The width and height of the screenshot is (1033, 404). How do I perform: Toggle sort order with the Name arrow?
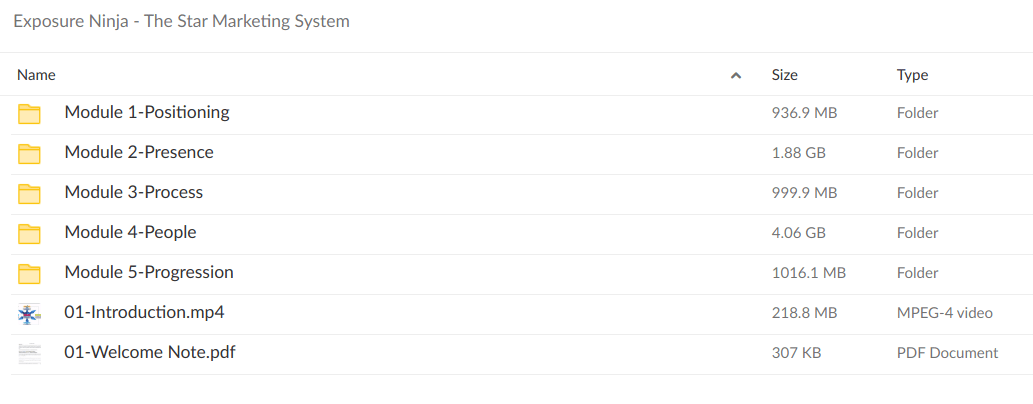736,75
